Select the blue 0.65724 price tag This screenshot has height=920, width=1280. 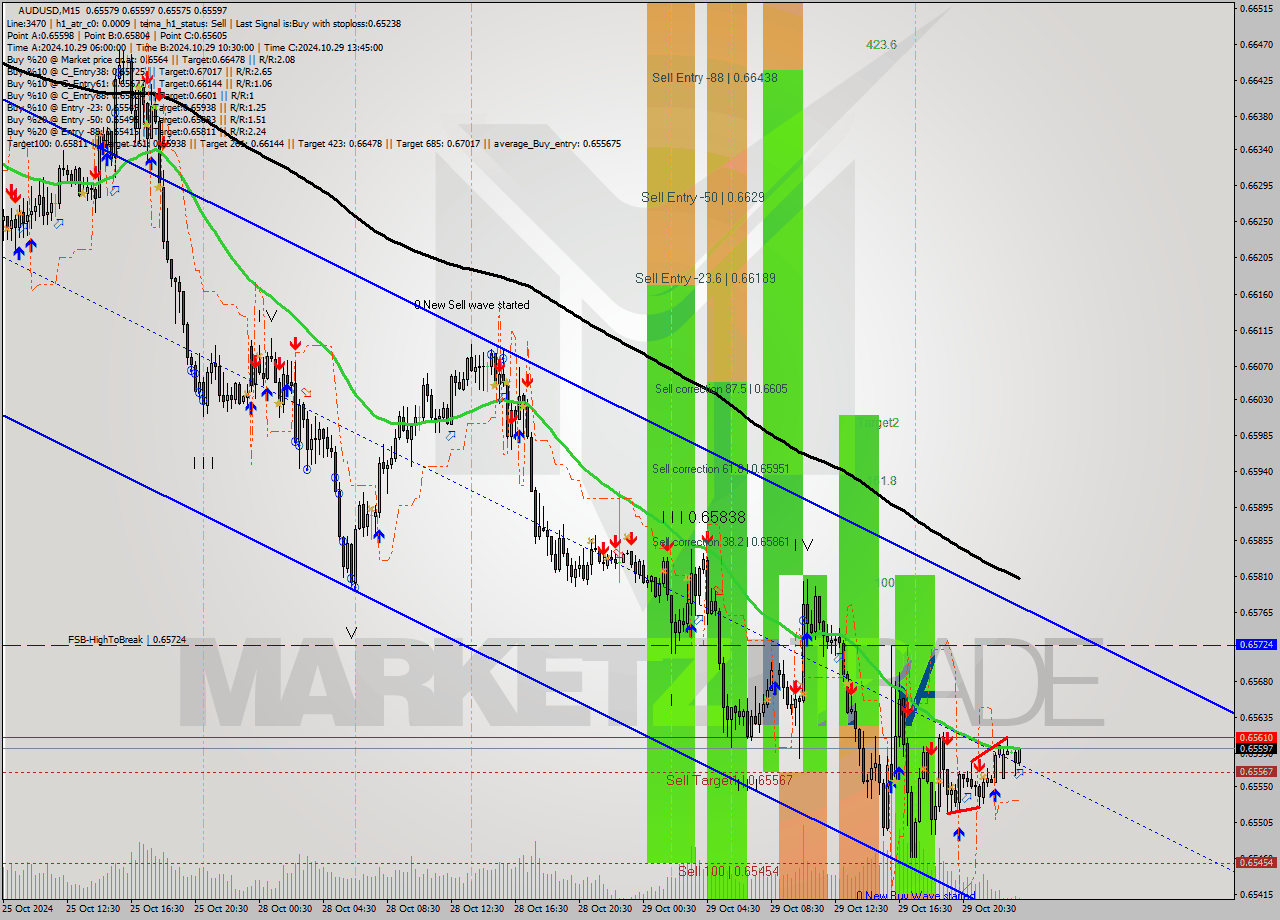[1256, 645]
